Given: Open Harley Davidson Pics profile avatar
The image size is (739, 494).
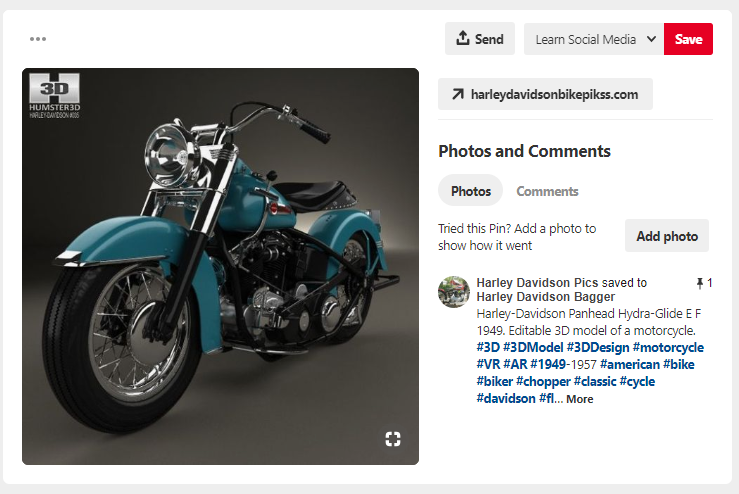Looking at the screenshot, I should (x=453, y=292).
